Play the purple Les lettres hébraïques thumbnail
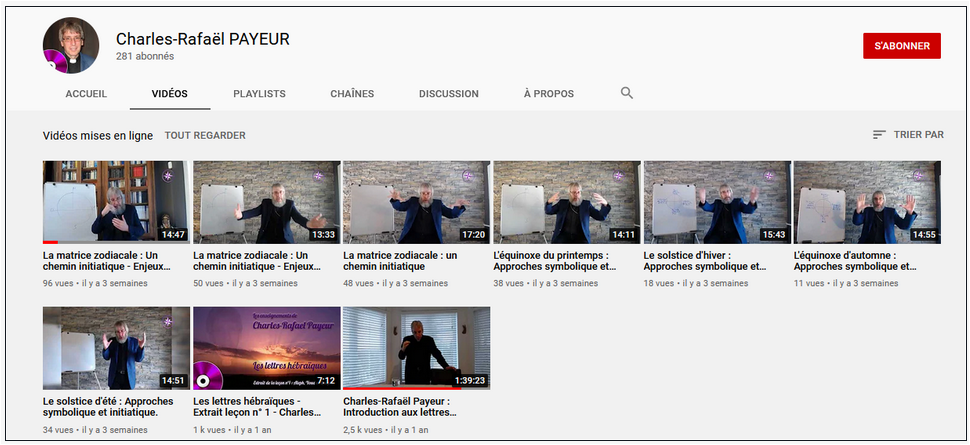Screen dimensions: 970x445 point(267,348)
